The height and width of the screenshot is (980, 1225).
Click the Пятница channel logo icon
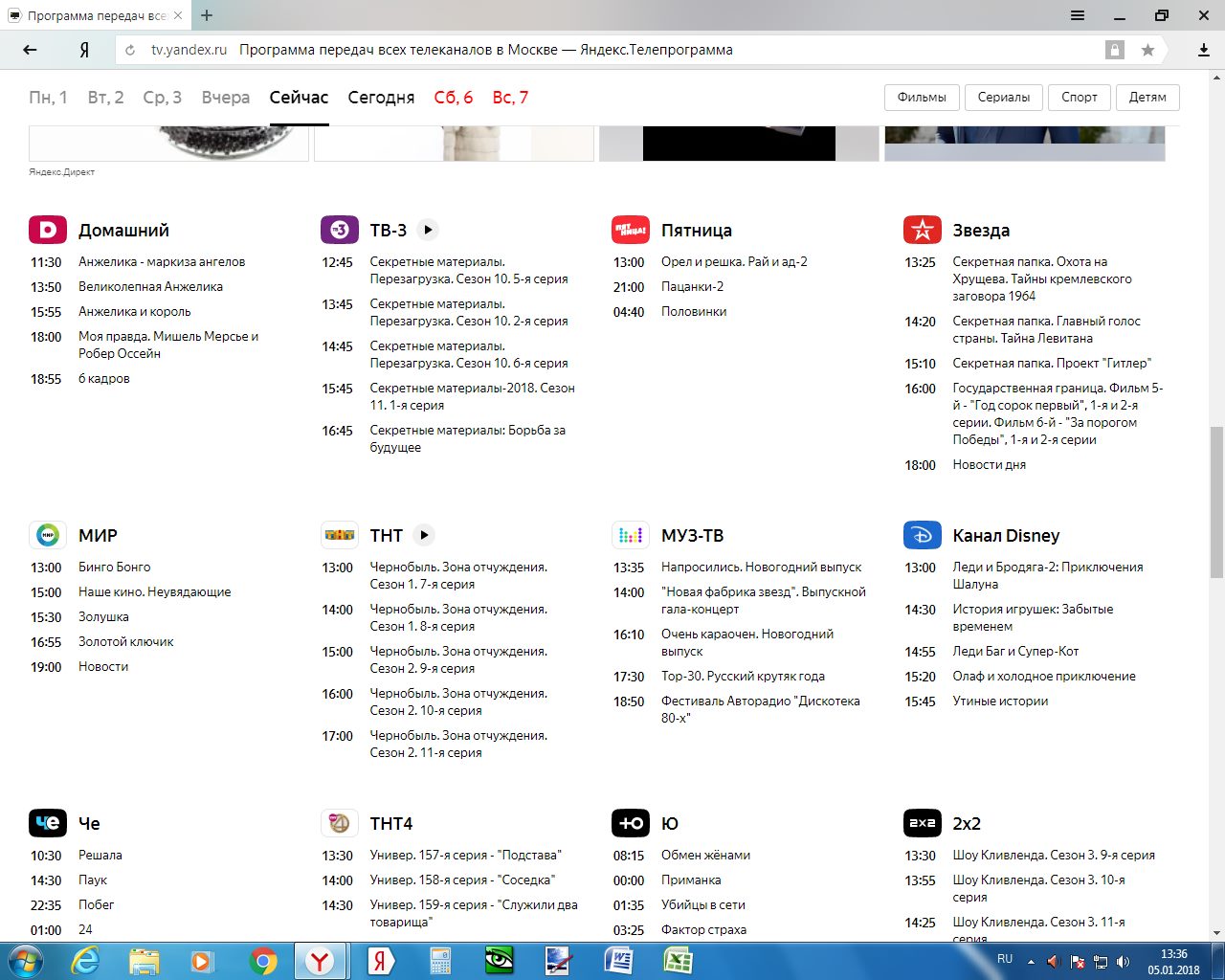pyautogui.click(x=631, y=230)
